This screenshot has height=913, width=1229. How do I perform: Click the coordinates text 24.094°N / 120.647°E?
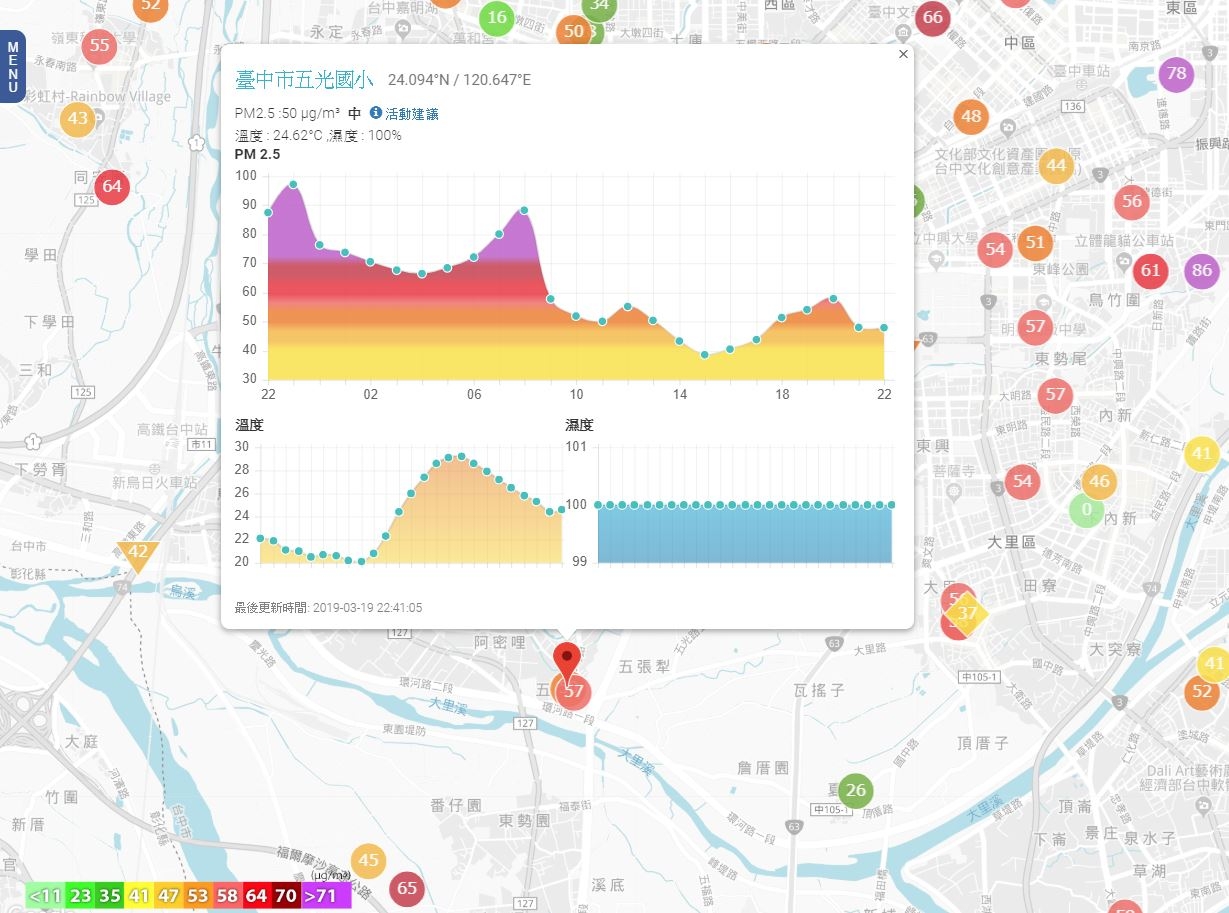click(459, 80)
